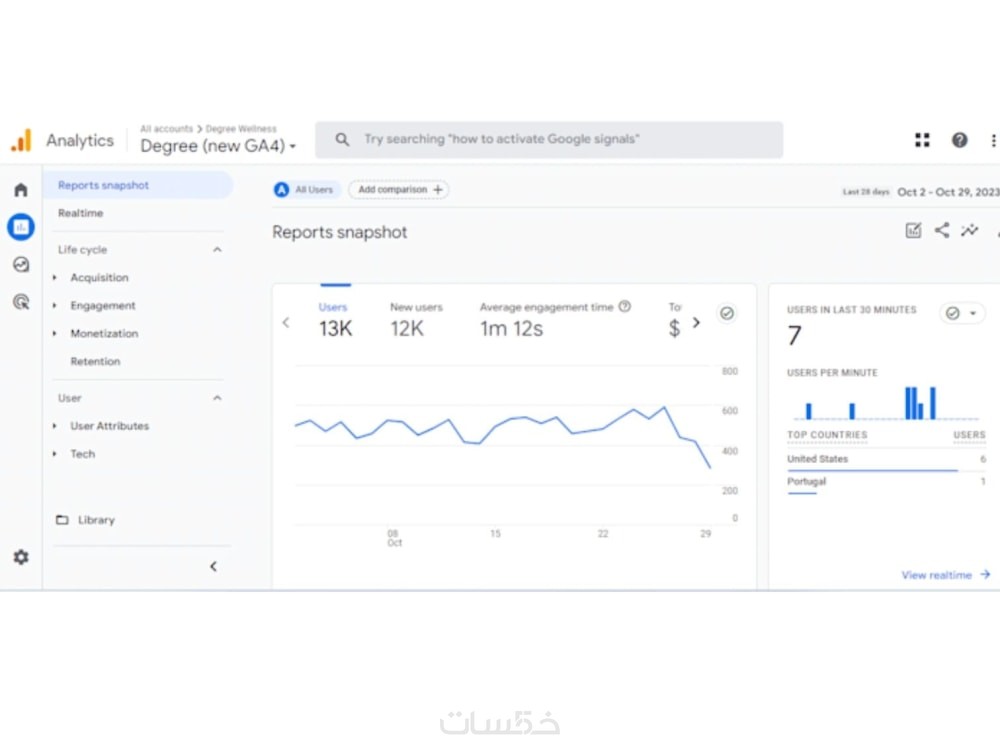This screenshot has width=1000, height=750.
Task: Select Reports snapshot in navigation
Action: [138, 185]
